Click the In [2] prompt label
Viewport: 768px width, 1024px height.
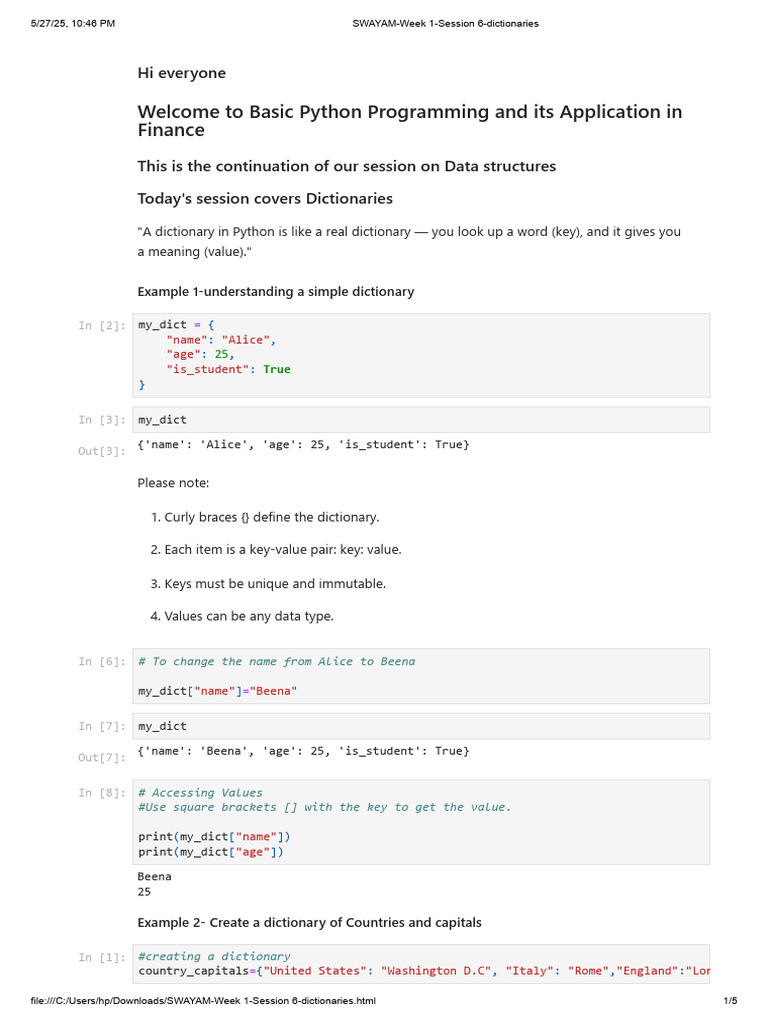pos(102,325)
